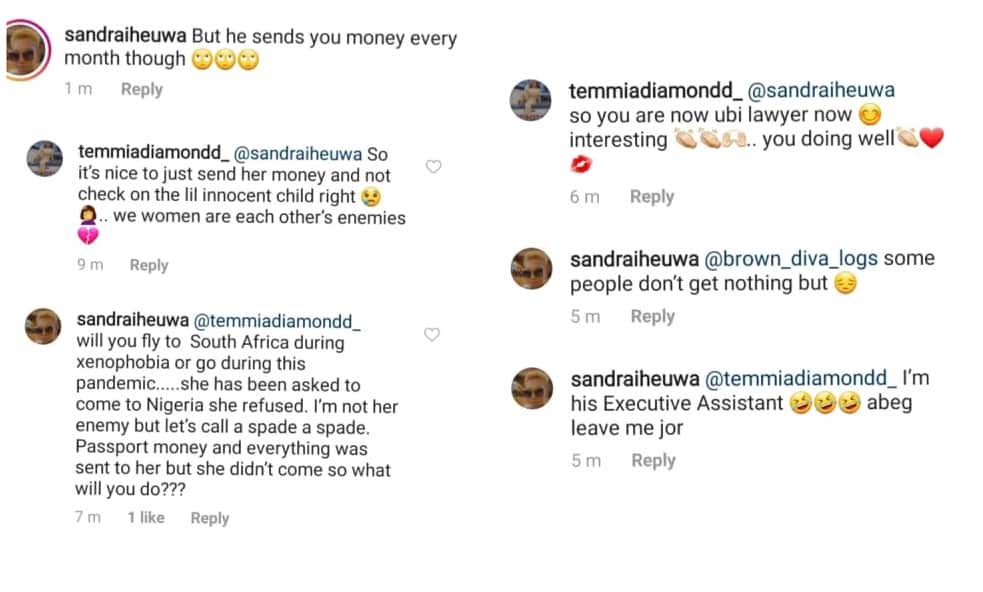Tap temmiadiamondd_'s avatar beside the 'ubi lawyer' comment
Viewport: 983px width, 592px height.
coord(531,103)
